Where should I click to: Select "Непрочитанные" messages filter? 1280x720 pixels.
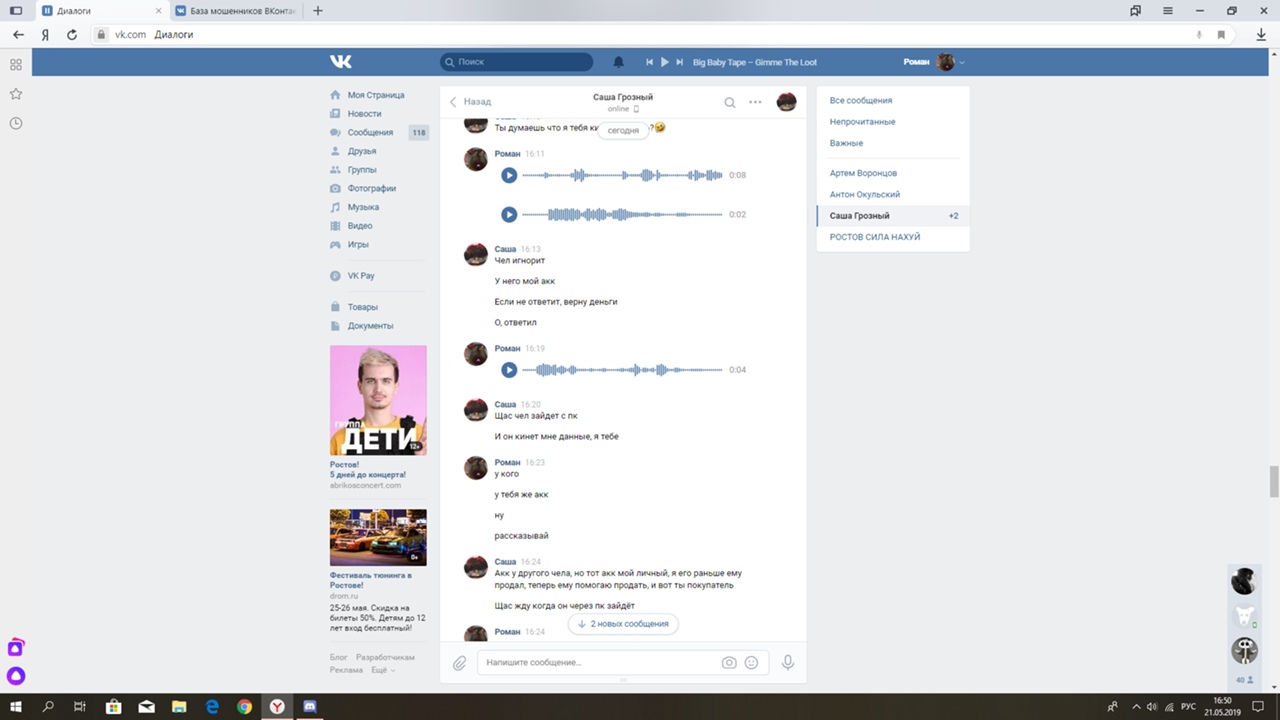pos(862,122)
